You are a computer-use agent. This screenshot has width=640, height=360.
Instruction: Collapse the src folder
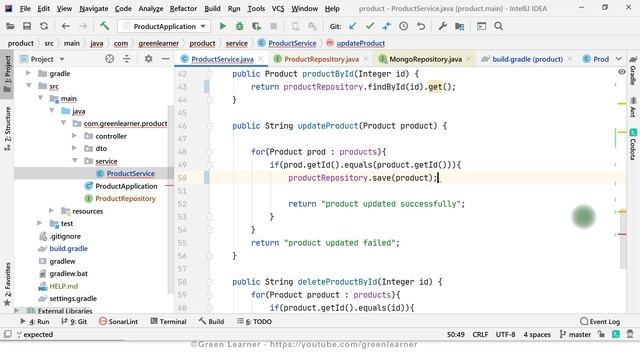[x=29, y=86]
